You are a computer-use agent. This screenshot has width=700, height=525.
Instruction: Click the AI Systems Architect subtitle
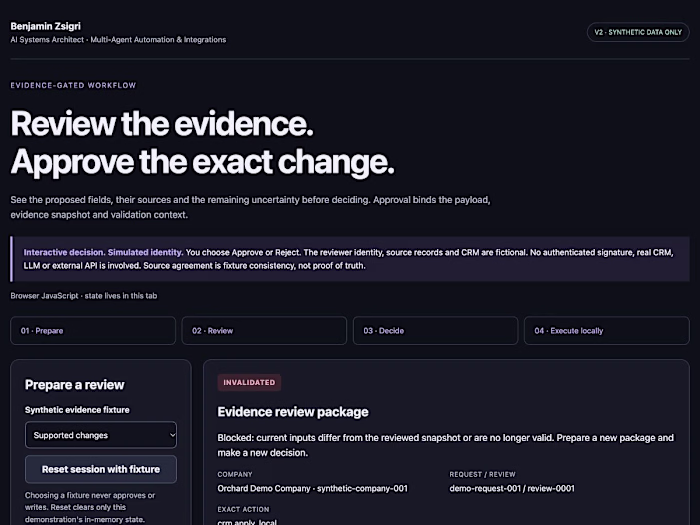(118, 40)
